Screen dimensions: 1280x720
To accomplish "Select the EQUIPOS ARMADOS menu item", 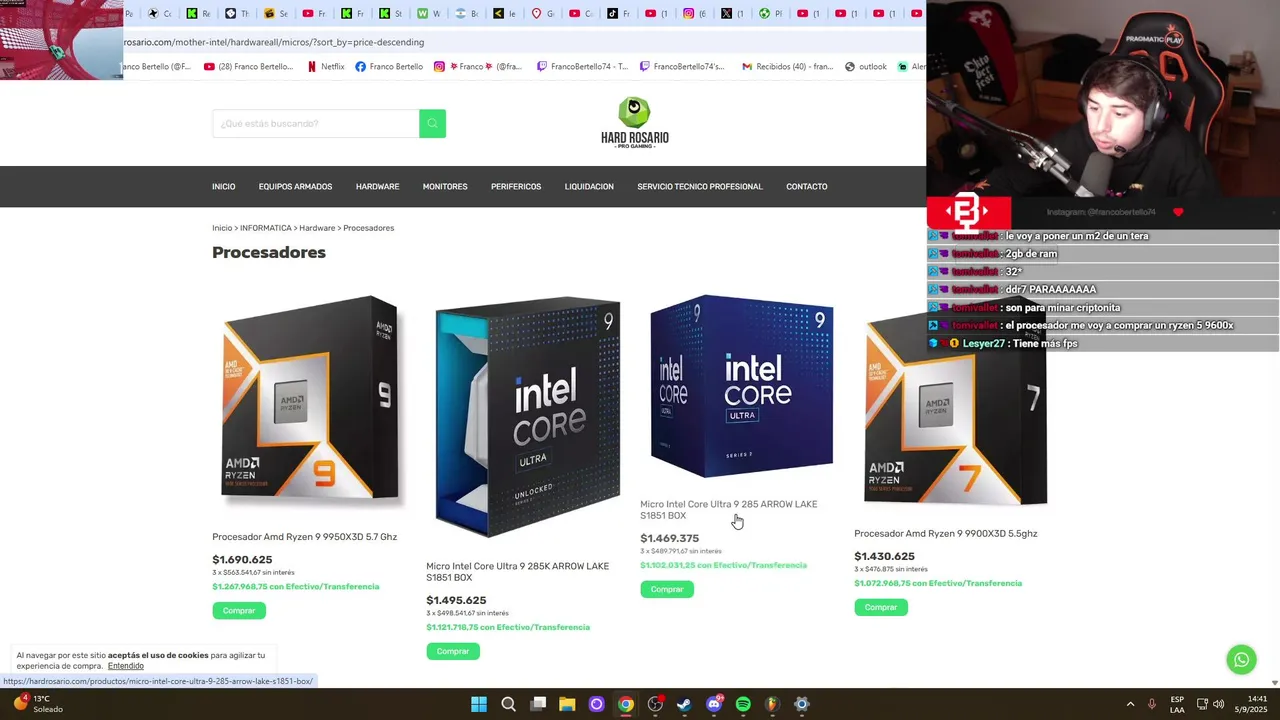I will (x=295, y=187).
